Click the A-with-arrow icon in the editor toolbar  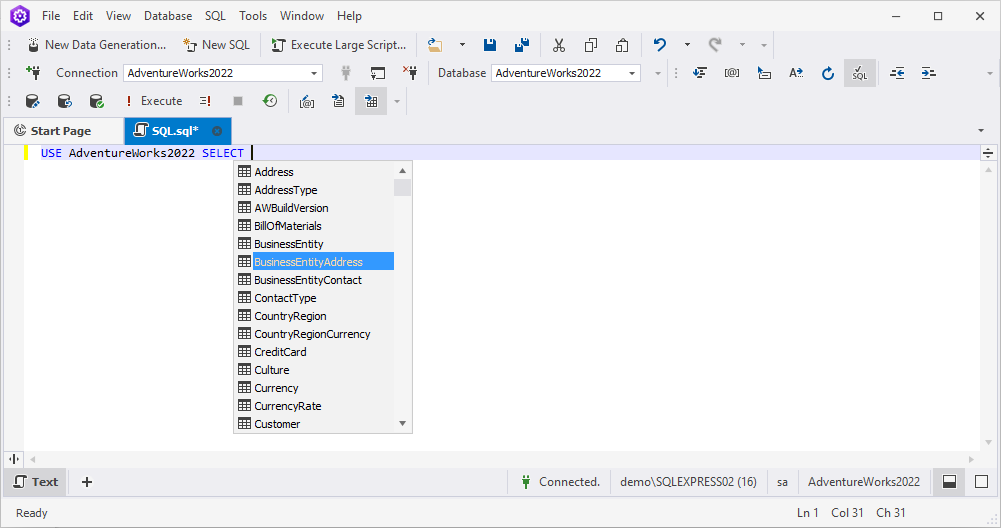click(x=795, y=73)
